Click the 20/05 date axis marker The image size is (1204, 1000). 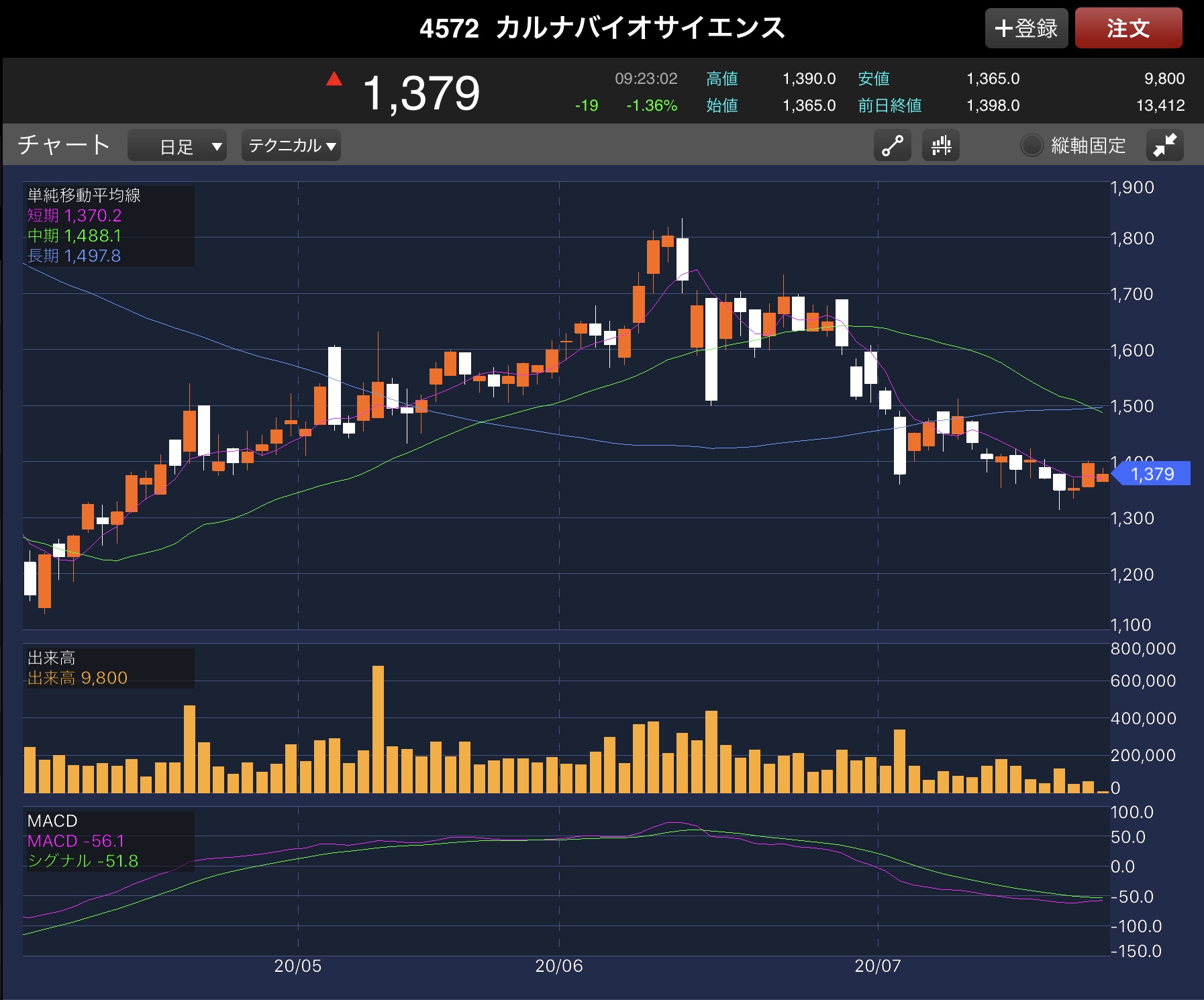coord(297,966)
